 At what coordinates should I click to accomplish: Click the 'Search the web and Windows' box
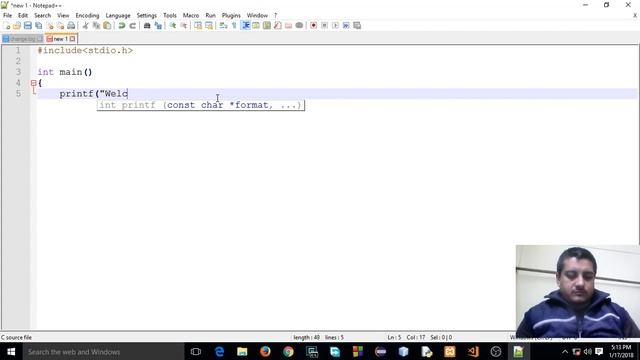click(x=103, y=351)
